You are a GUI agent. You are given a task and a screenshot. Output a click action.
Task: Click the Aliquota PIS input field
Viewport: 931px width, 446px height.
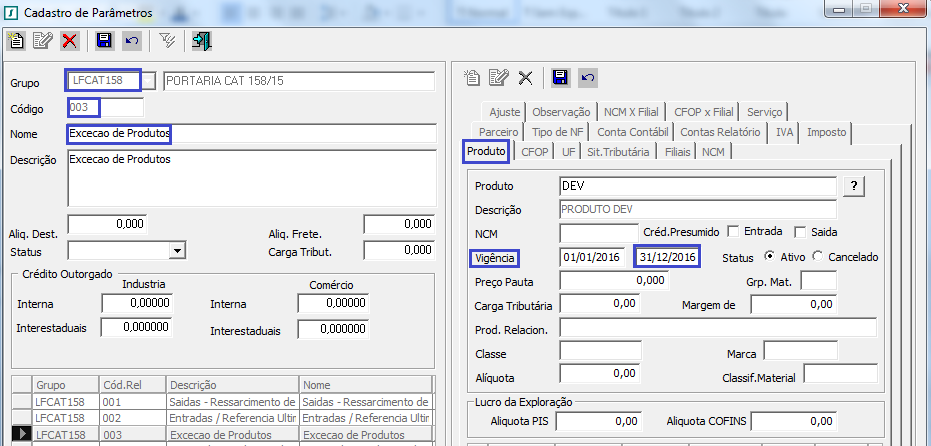(x=599, y=422)
